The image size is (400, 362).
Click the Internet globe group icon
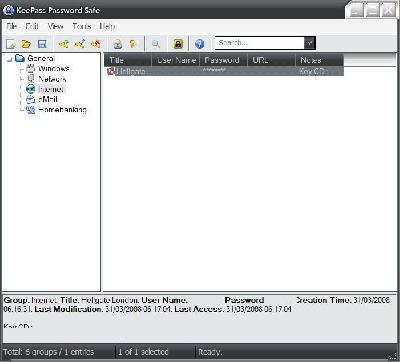tap(30, 89)
